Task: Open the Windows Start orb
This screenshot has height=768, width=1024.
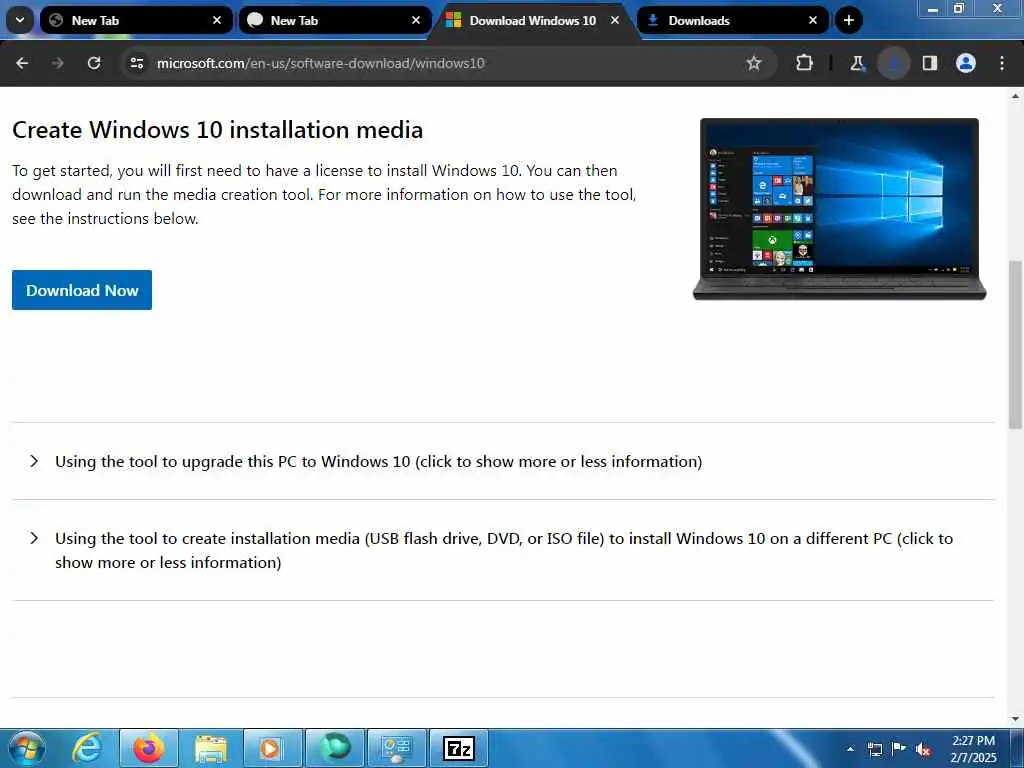Action: [x=26, y=748]
